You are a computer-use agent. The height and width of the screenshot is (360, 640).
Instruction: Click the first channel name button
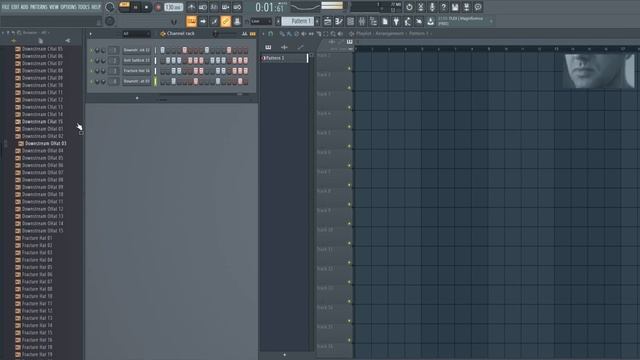click(x=136, y=50)
